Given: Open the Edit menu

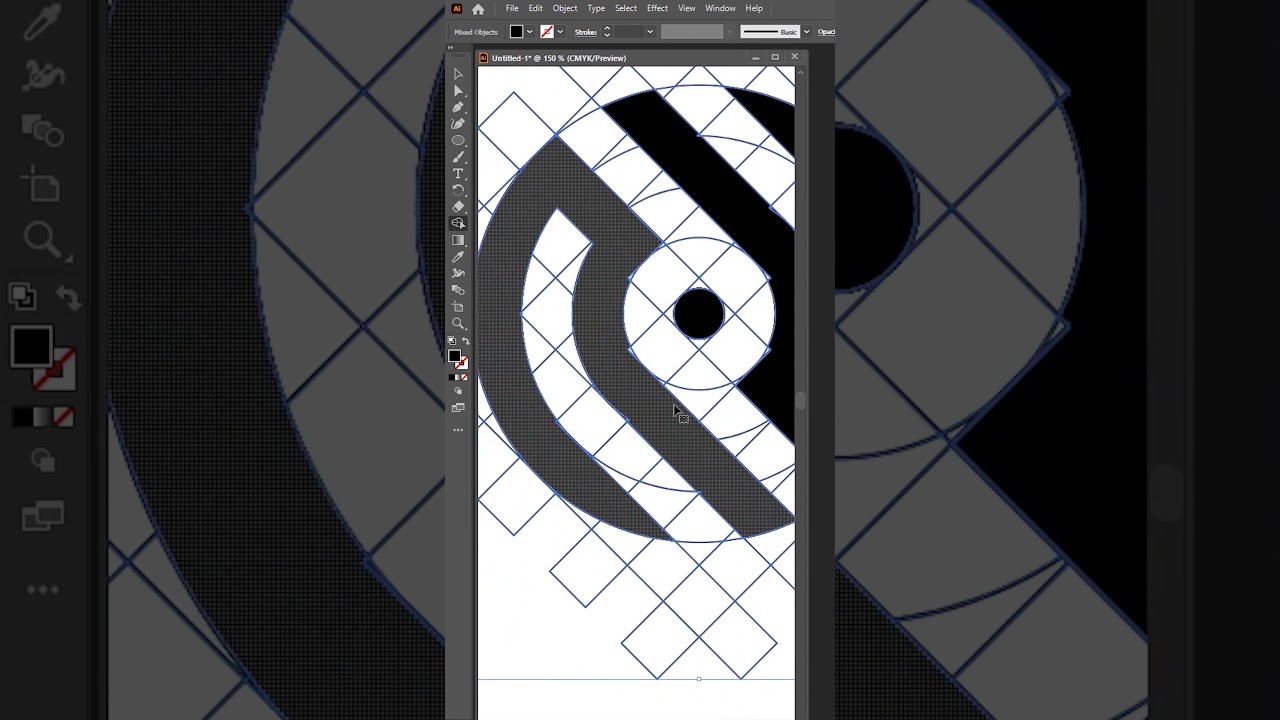Looking at the screenshot, I should (x=536, y=9).
